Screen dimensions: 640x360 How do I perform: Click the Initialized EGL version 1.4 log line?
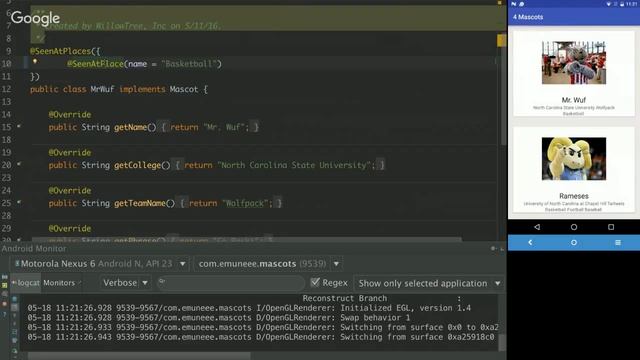(x=249, y=308)
